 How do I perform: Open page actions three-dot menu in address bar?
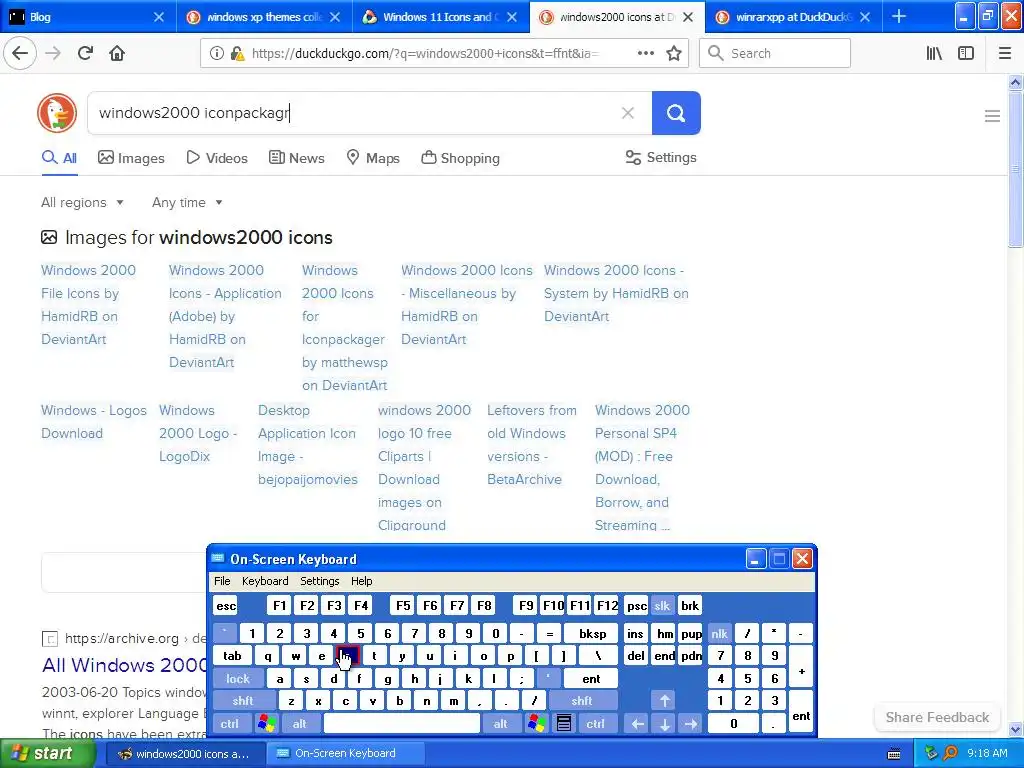645,53
